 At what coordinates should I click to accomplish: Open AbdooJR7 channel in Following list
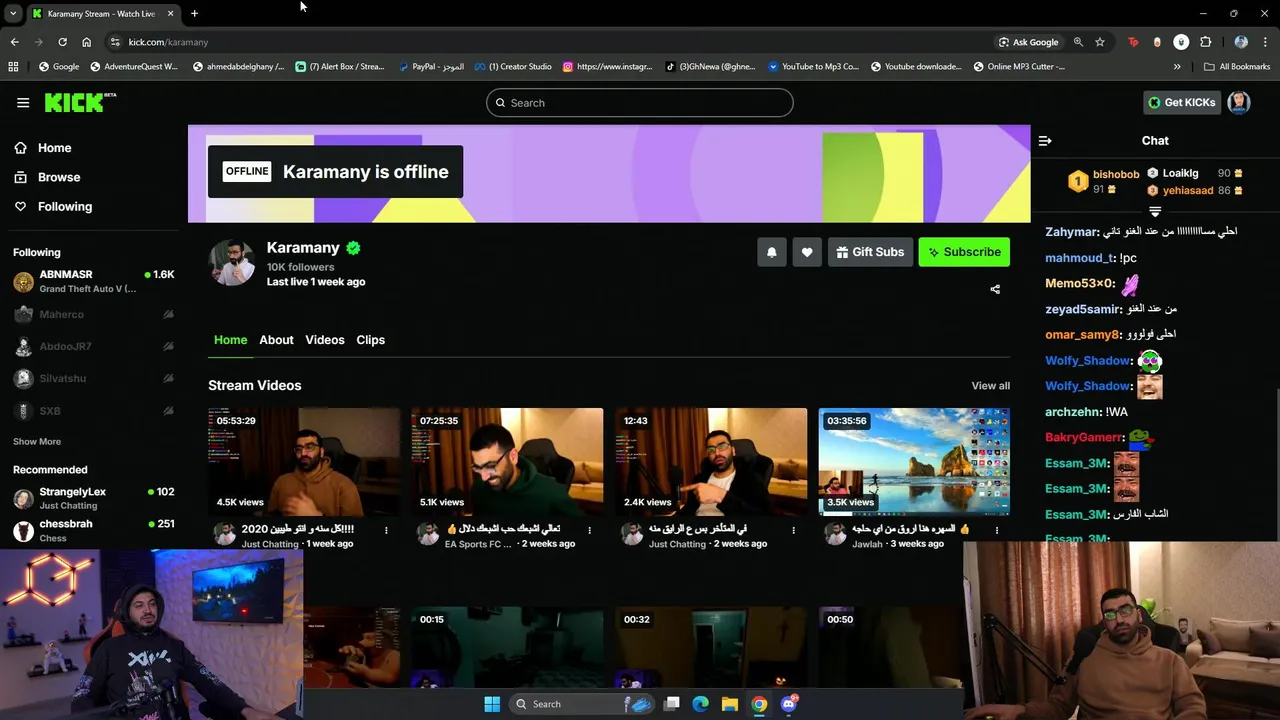point(94,347)
